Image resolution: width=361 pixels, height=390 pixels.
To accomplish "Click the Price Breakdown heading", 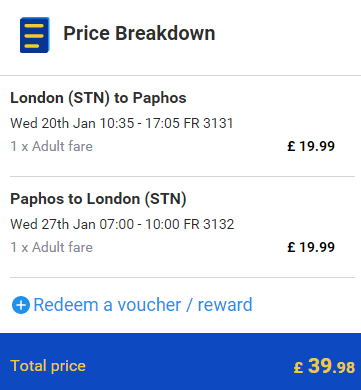I will coord(139,33).
